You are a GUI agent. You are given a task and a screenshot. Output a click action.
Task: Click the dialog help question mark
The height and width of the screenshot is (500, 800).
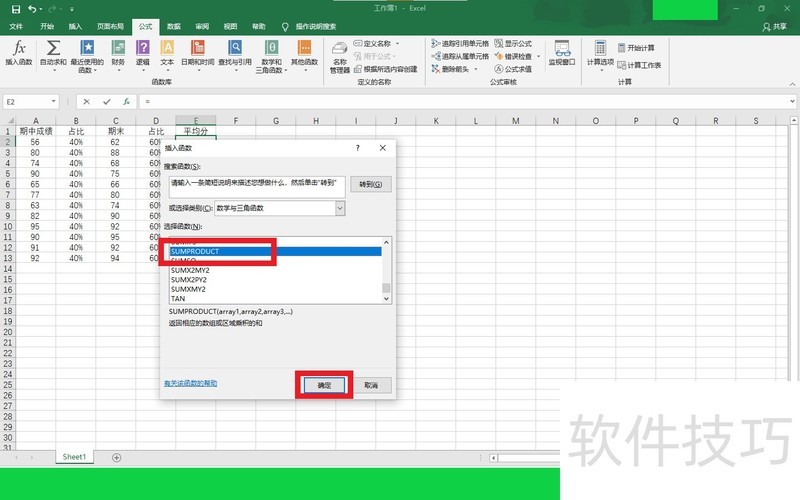[x=358, y=148]
